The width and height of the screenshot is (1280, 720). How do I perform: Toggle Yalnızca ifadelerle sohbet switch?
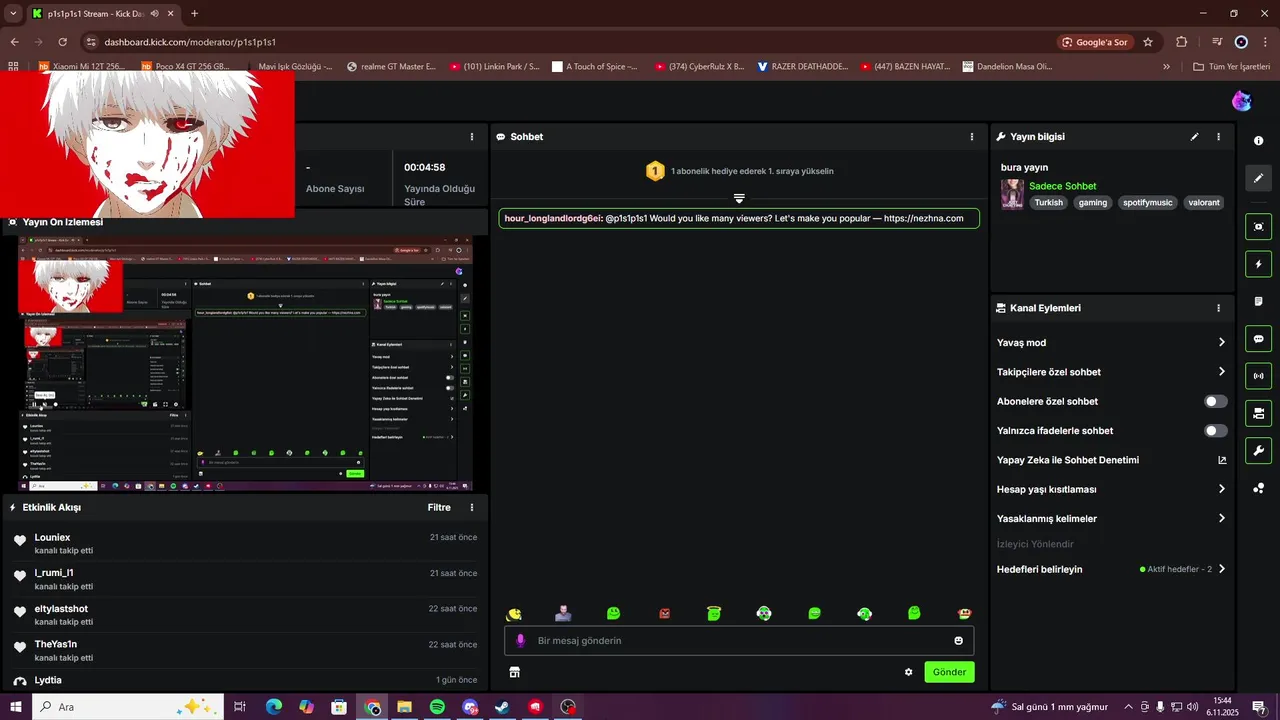pyautogui.click(x=1215, y=431)
